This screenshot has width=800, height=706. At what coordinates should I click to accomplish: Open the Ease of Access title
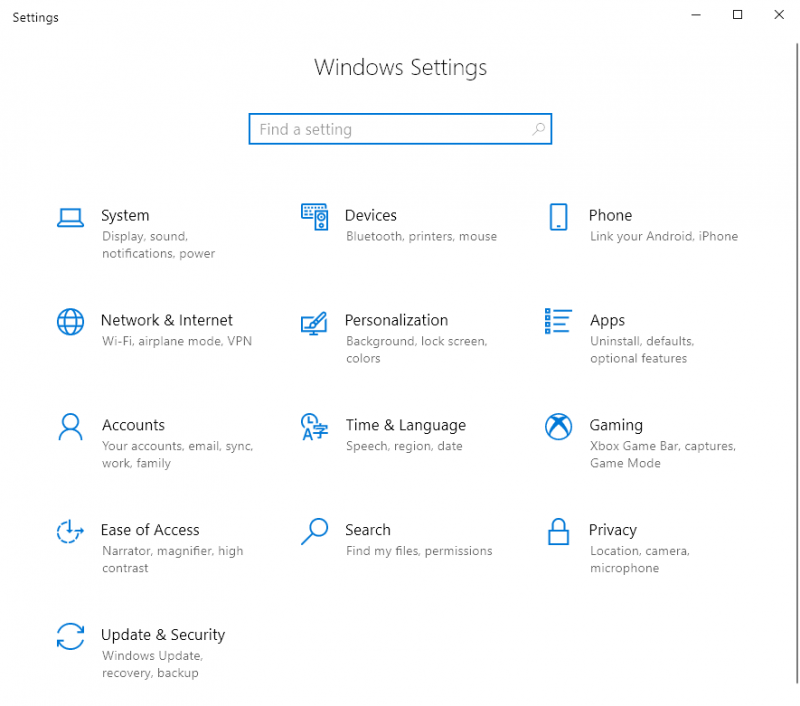(x=150, y=530)
